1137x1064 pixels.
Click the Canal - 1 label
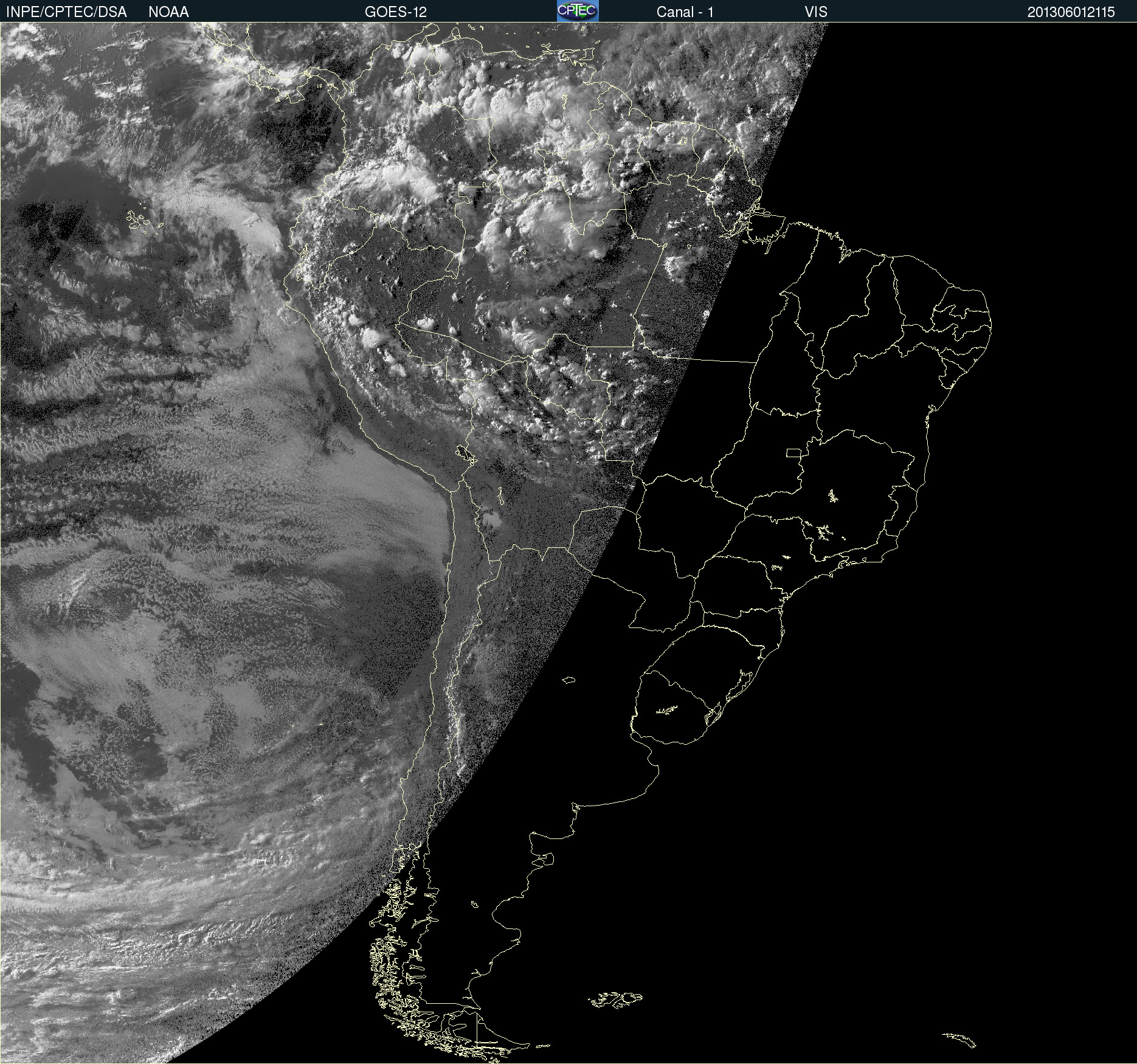pyautogui.click(x=685, y=12)
